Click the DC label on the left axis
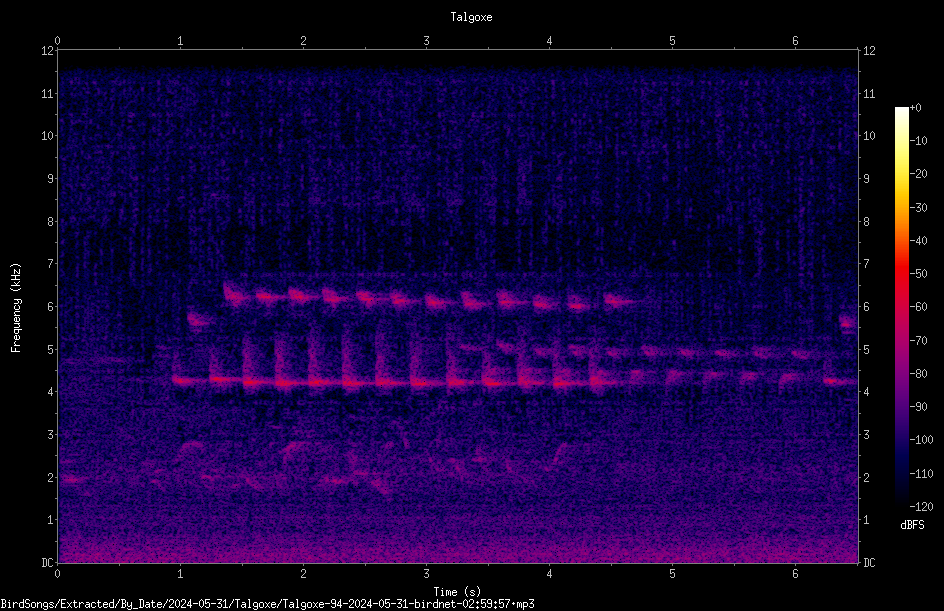This screenshot has height=611, width=944. [x=48, y=563]
